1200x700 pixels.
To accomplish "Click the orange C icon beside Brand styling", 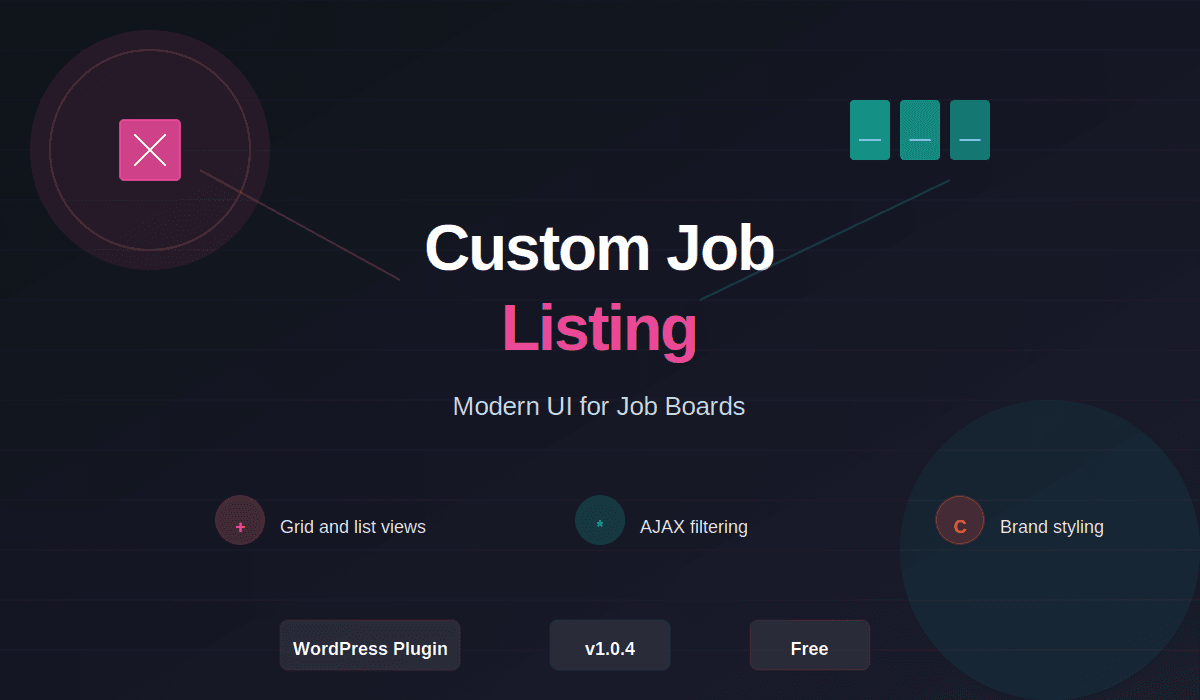I will [960, 521].
